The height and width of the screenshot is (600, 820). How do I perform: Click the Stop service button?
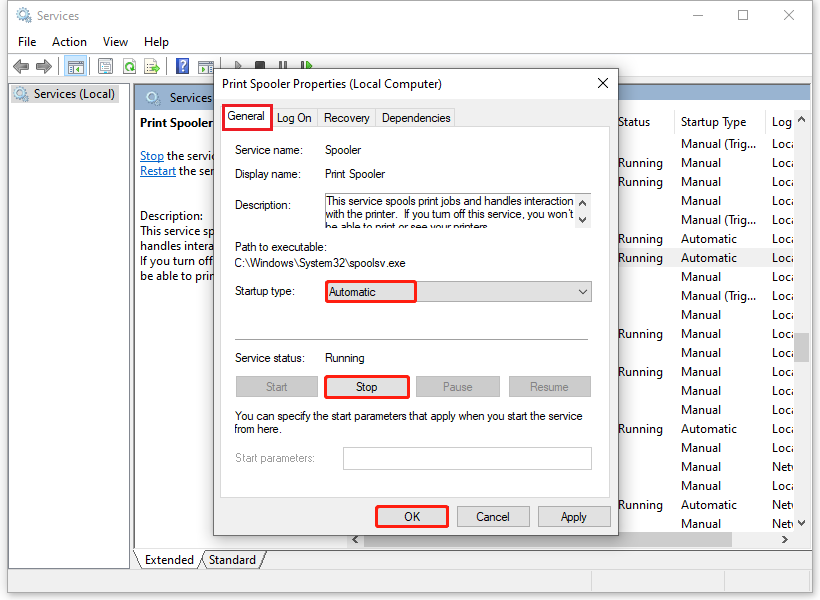(x=367, y=387)
